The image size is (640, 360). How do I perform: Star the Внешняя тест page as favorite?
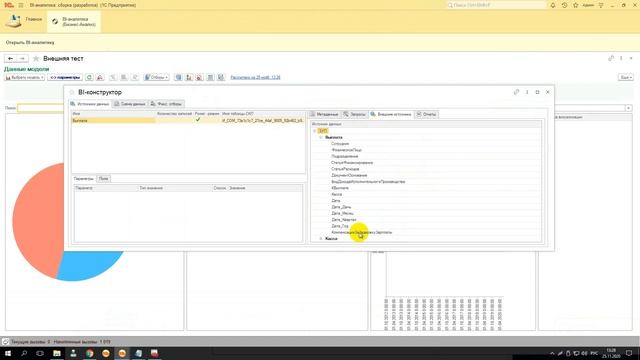click(x=36, y=59)
